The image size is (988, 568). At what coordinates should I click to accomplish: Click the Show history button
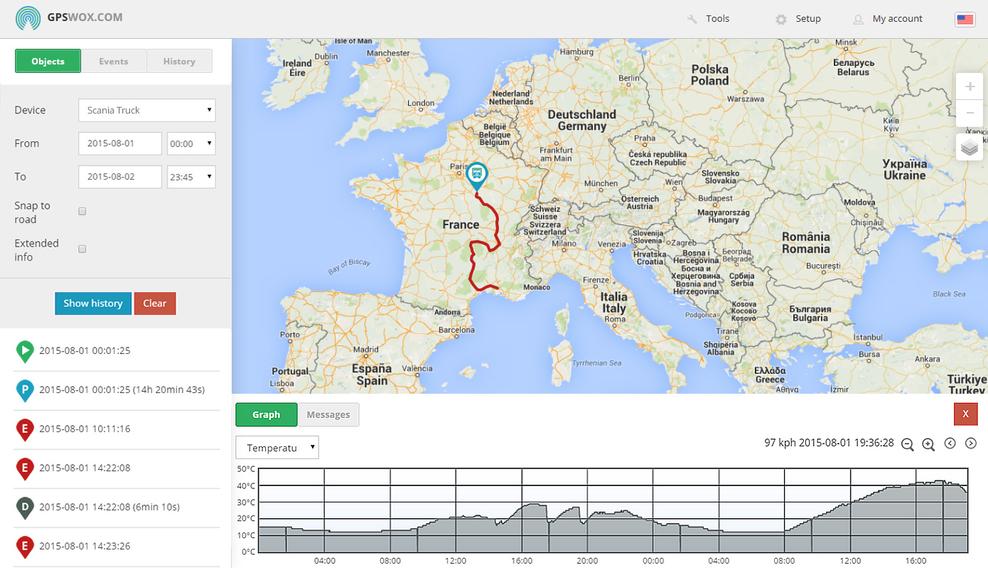coord(93,303)
